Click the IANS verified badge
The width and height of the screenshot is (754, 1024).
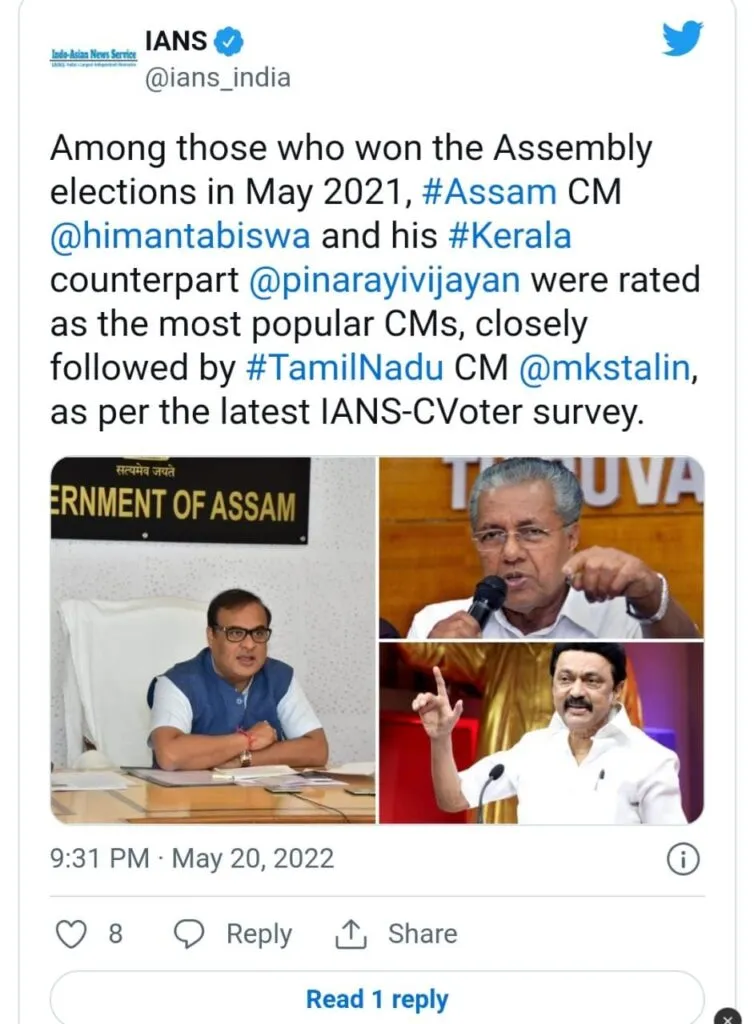tap(229, 42)
